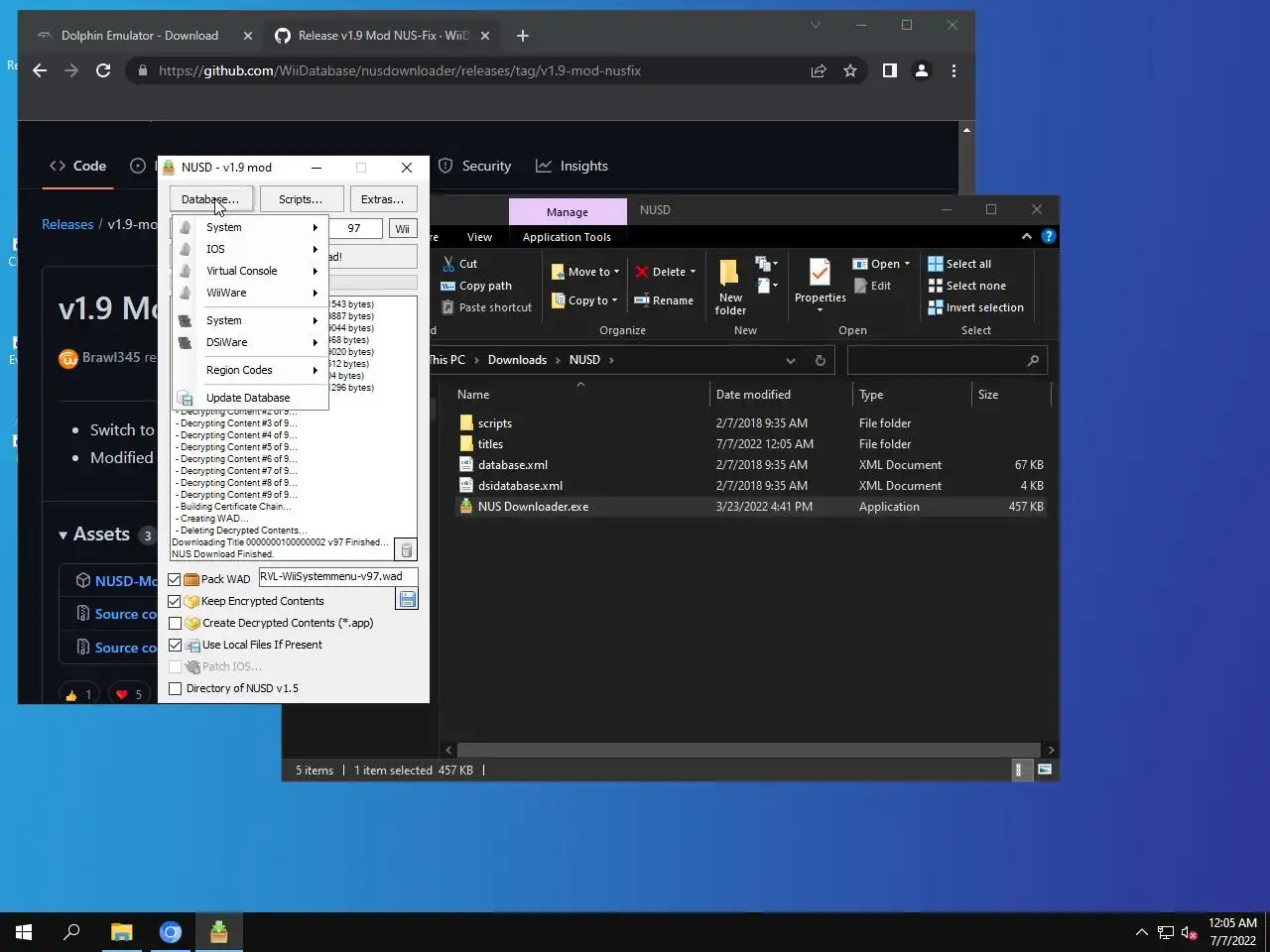Click the Extras... button

382,199
